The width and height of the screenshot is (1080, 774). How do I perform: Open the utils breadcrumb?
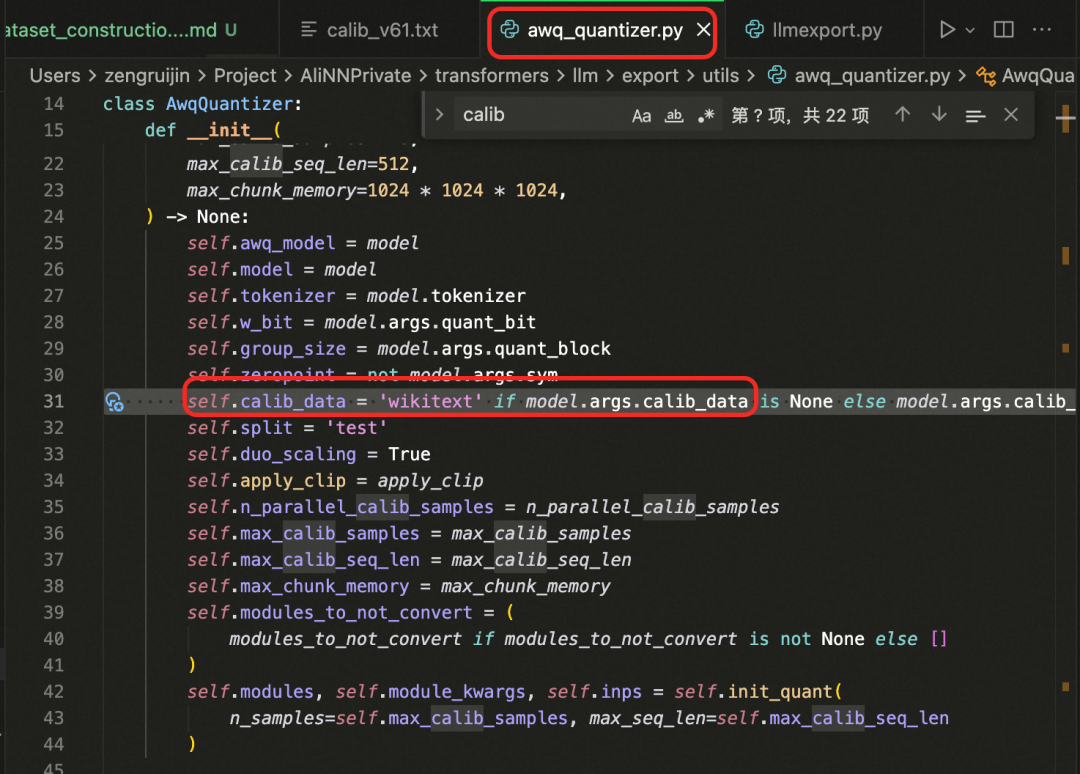pos(720,76)
